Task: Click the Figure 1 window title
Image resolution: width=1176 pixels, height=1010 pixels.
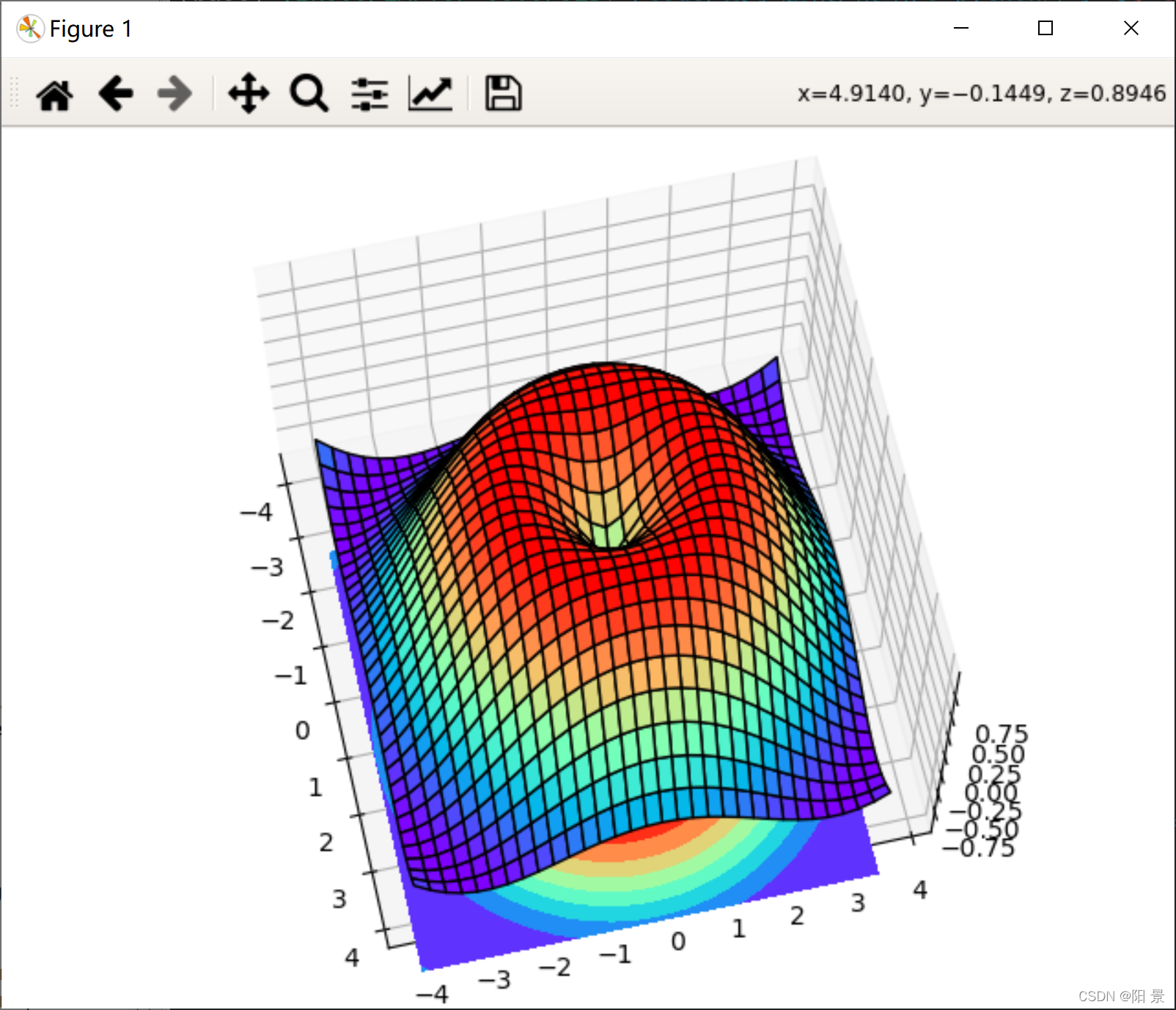Action: tap(91, 29)
